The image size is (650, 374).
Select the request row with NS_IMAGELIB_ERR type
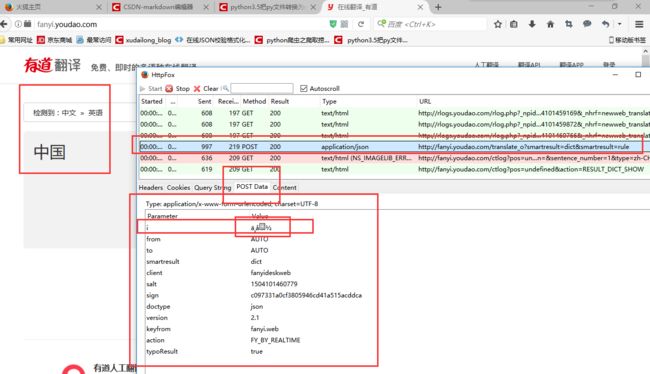394,158
